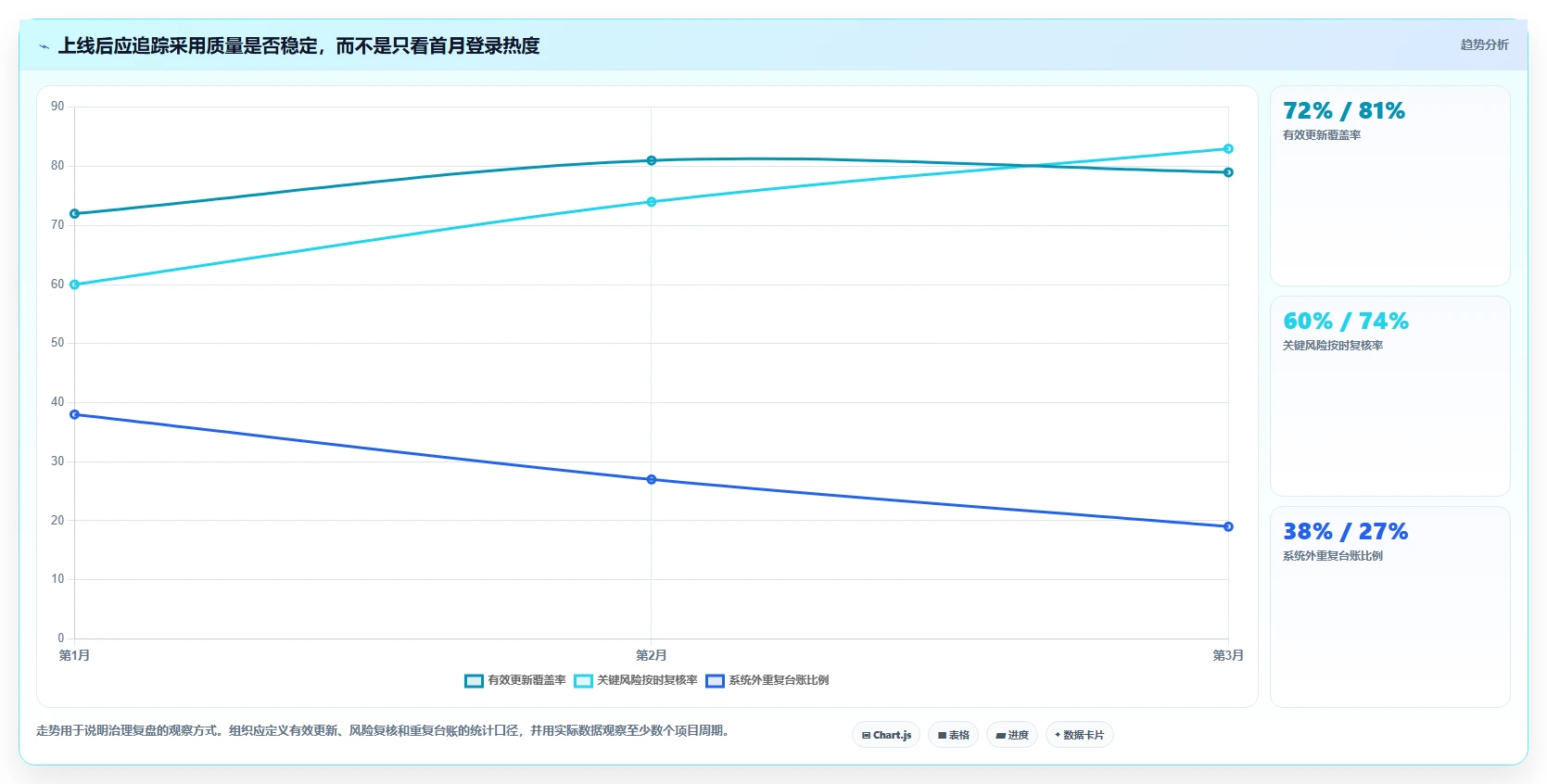Click 有效更新覆盖率 data point at 第1月

coord(75,214)
